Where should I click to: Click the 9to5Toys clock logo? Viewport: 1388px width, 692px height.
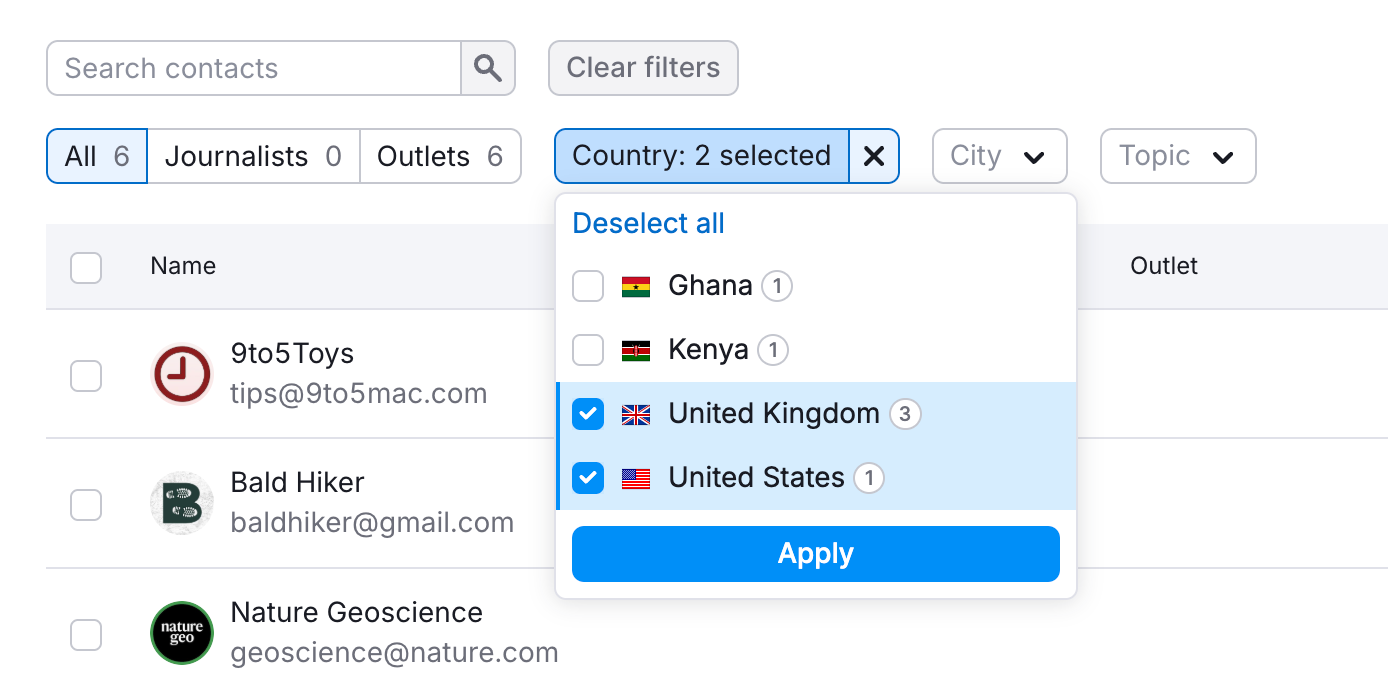182,374
